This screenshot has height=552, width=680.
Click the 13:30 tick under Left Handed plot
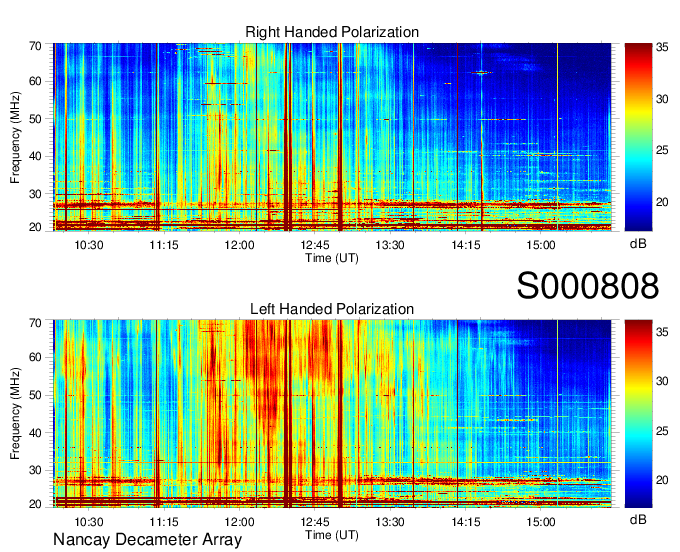(390, 522)
